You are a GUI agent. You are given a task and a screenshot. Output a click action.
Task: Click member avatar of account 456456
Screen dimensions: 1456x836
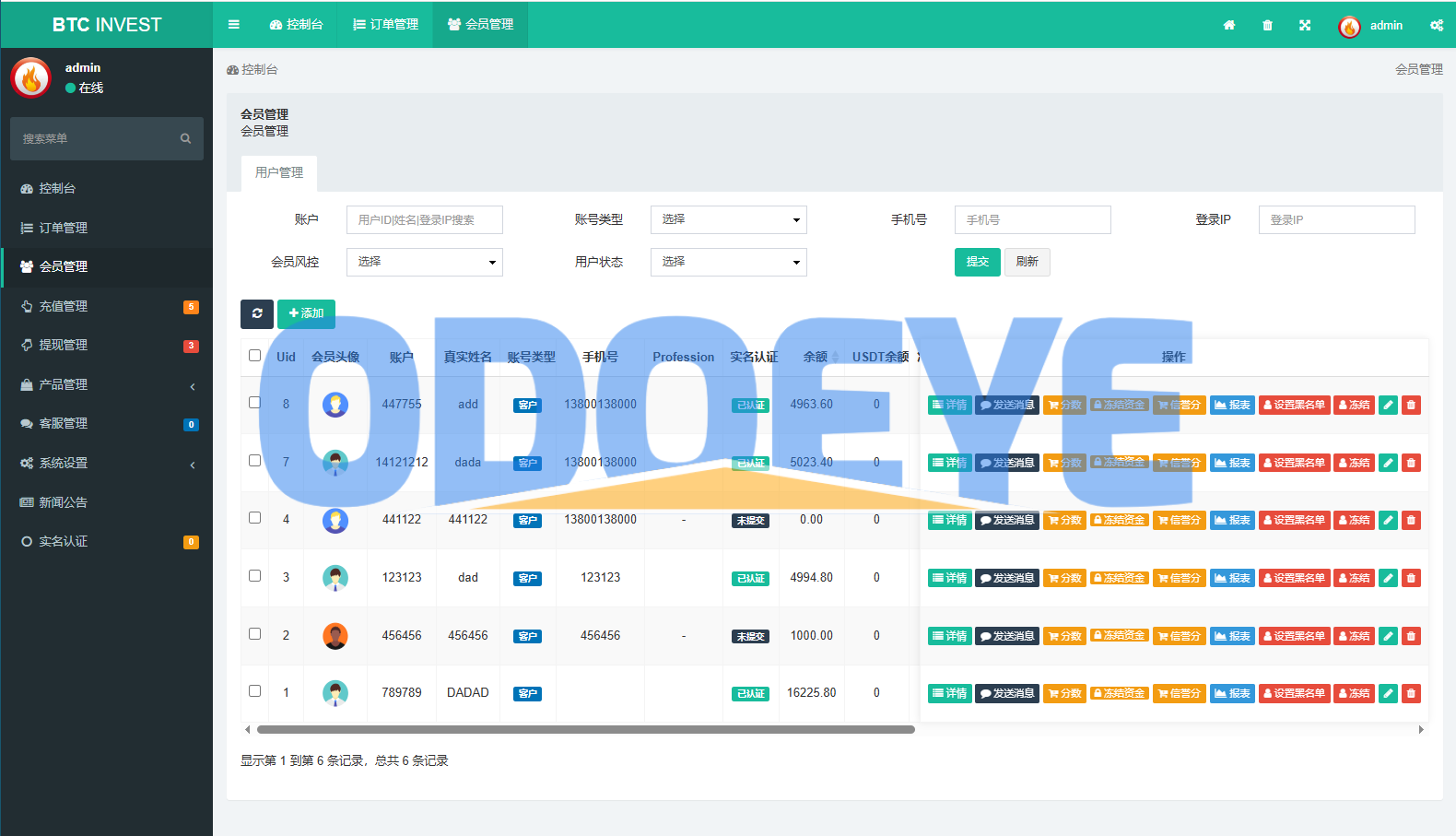coord(335,636)
